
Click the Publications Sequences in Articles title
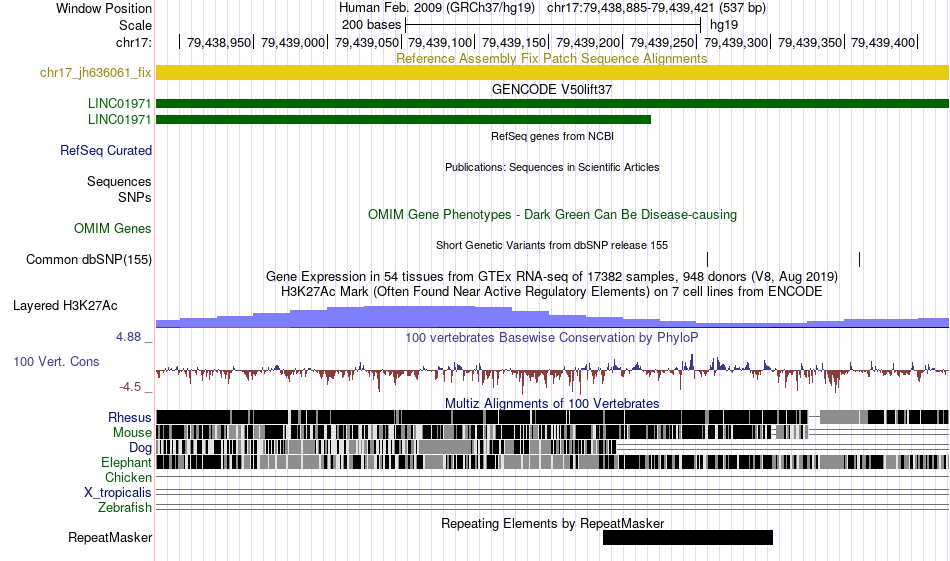pyautogui.click(x=552, y=167)
